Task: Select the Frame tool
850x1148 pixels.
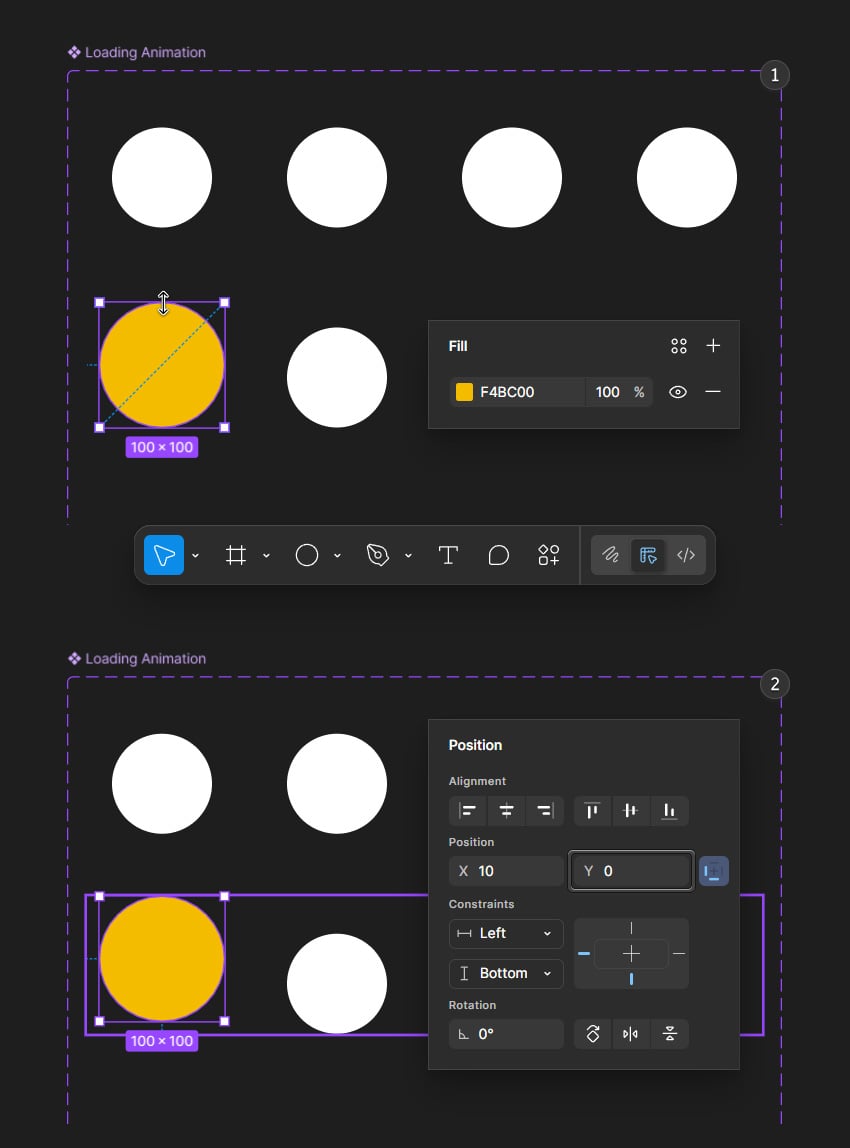Action: [x=236, y=555]
